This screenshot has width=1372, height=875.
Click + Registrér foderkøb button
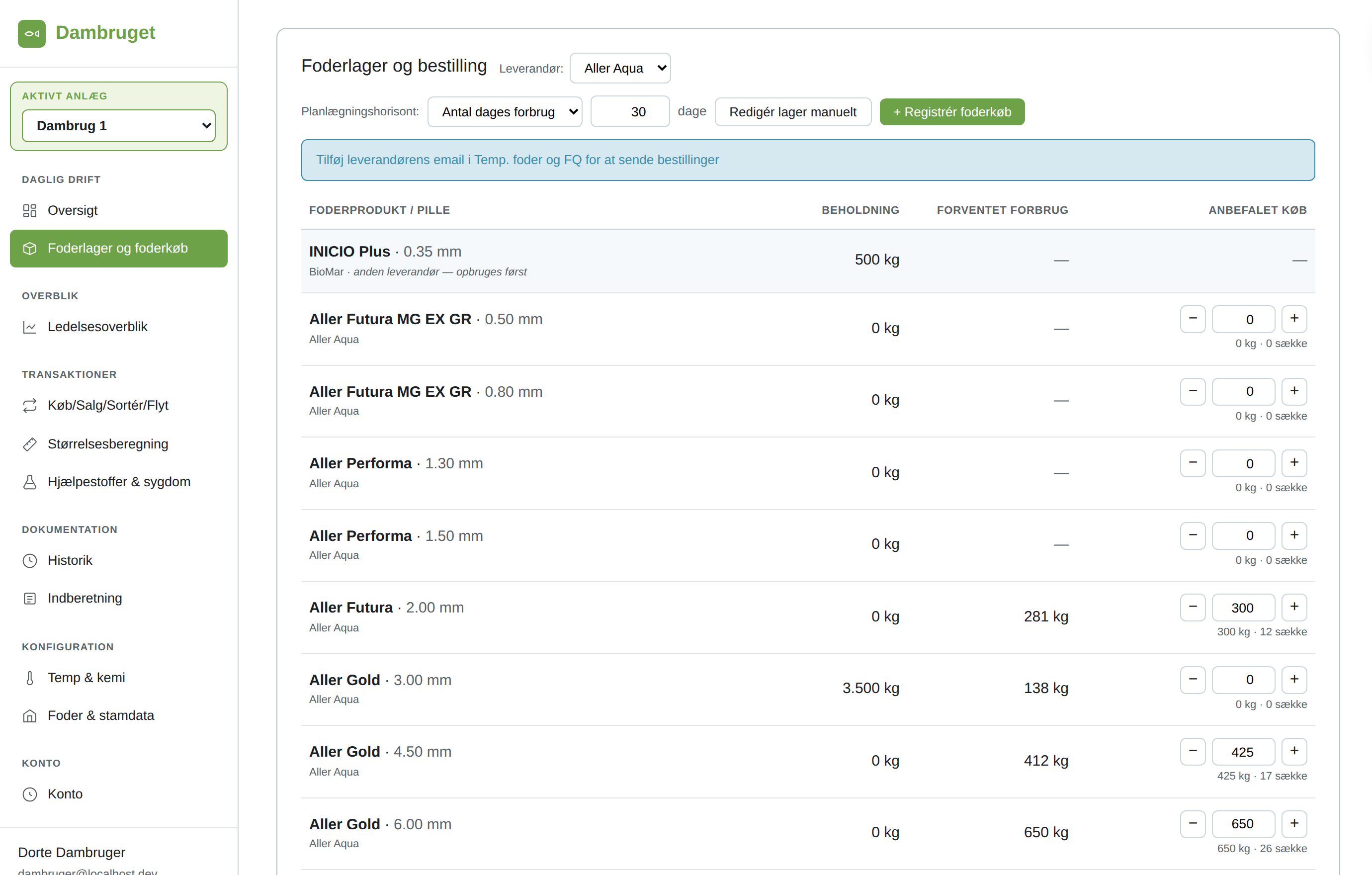pos(952,112)
